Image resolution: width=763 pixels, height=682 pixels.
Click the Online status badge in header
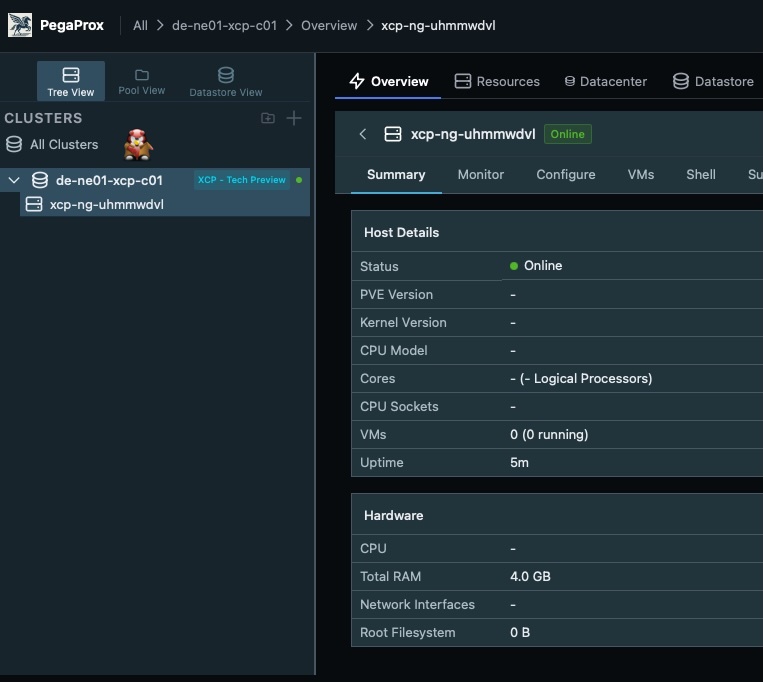pos(567,134)
